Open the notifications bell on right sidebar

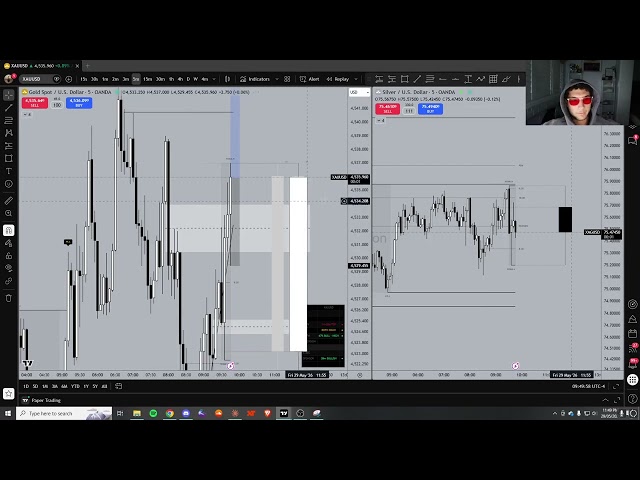[633, 363]
